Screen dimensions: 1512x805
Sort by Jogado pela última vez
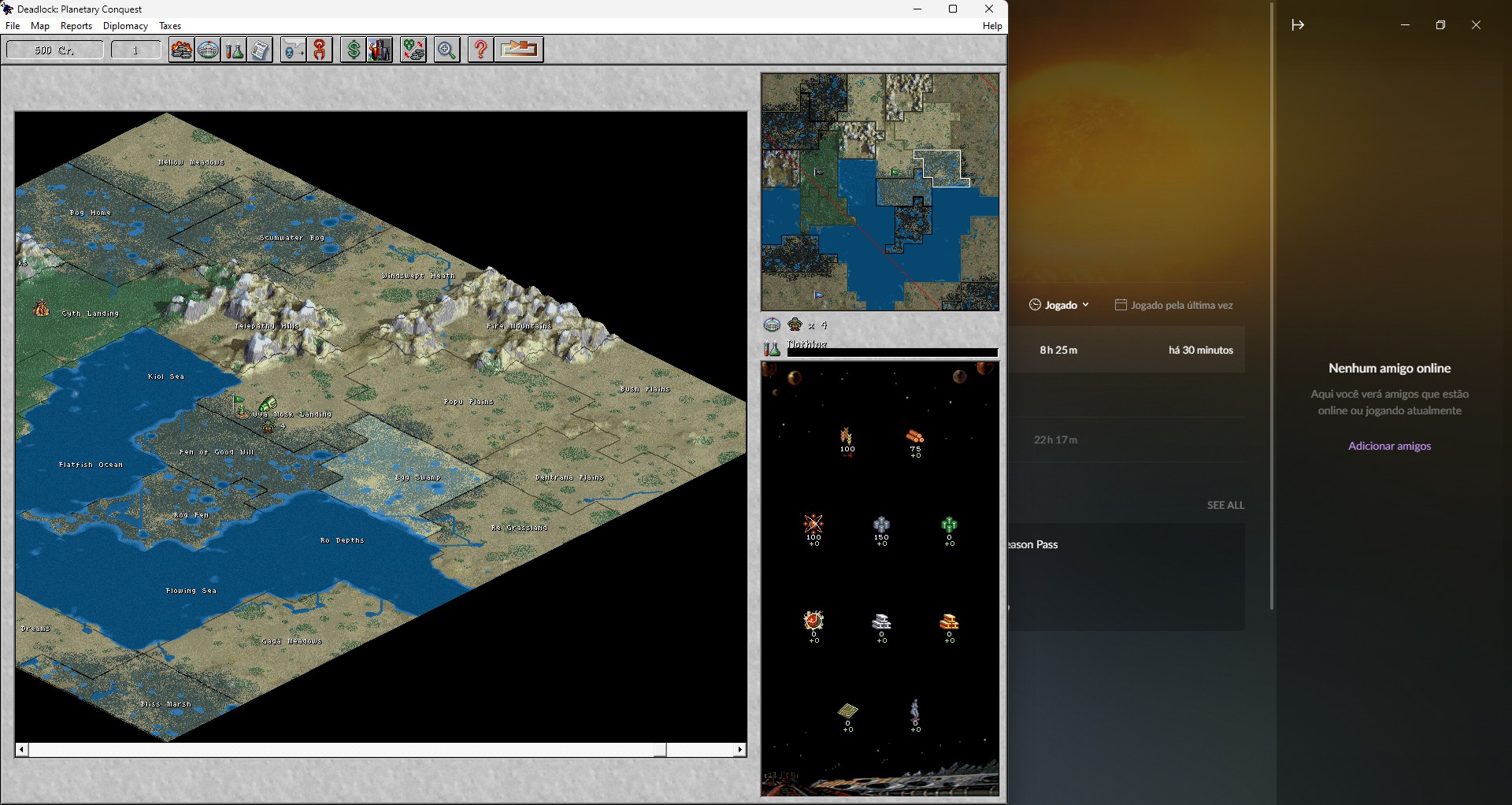1174,305
